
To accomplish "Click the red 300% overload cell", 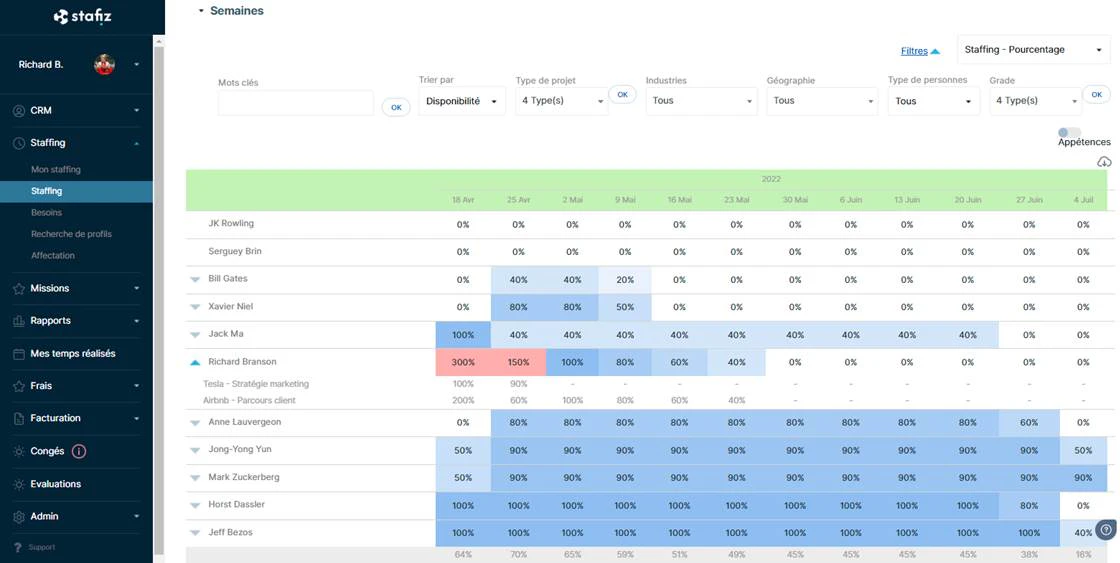I will (x=463, y=362).
